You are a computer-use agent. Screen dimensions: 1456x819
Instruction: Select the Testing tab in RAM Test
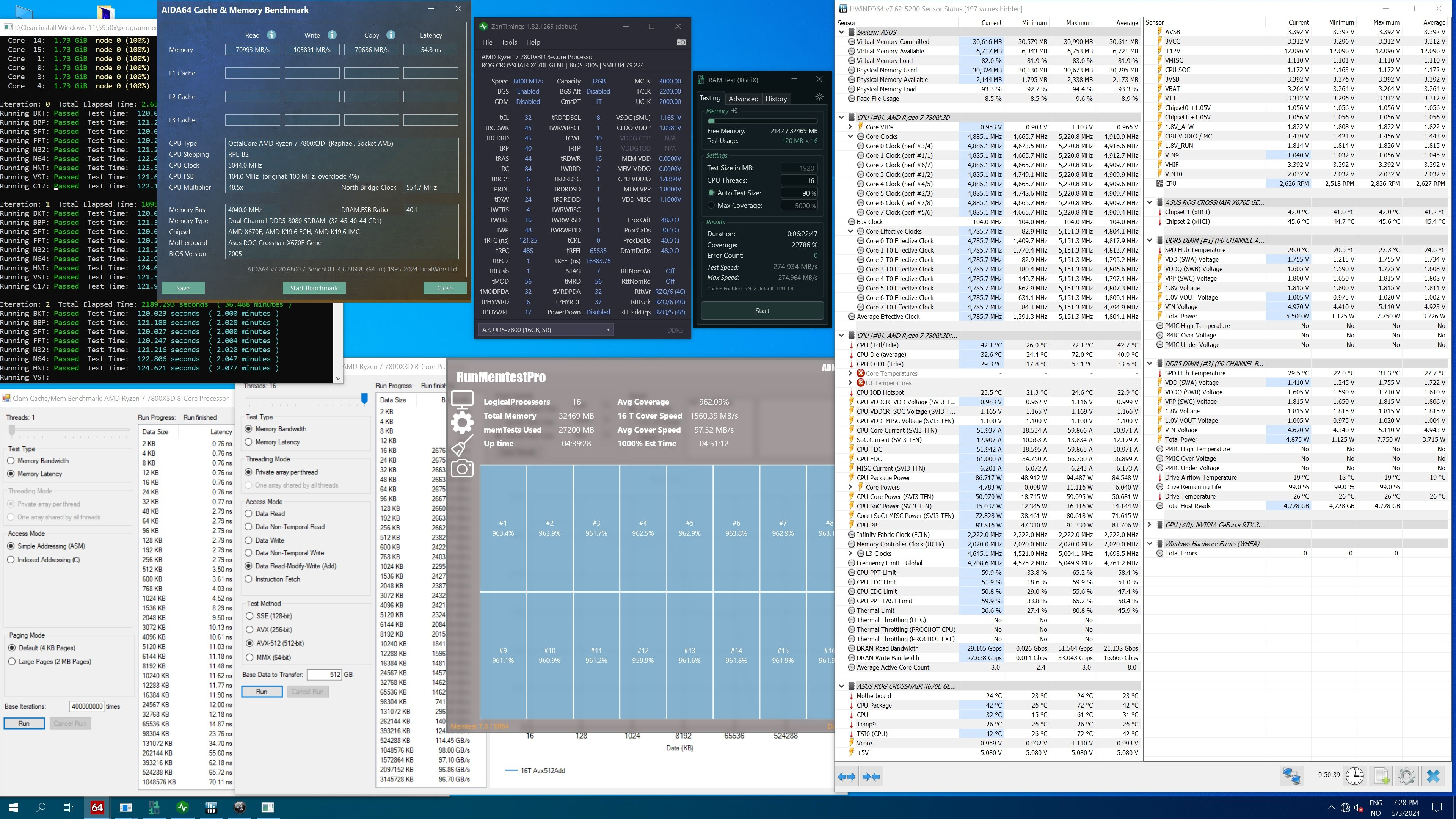coord(710,98)
